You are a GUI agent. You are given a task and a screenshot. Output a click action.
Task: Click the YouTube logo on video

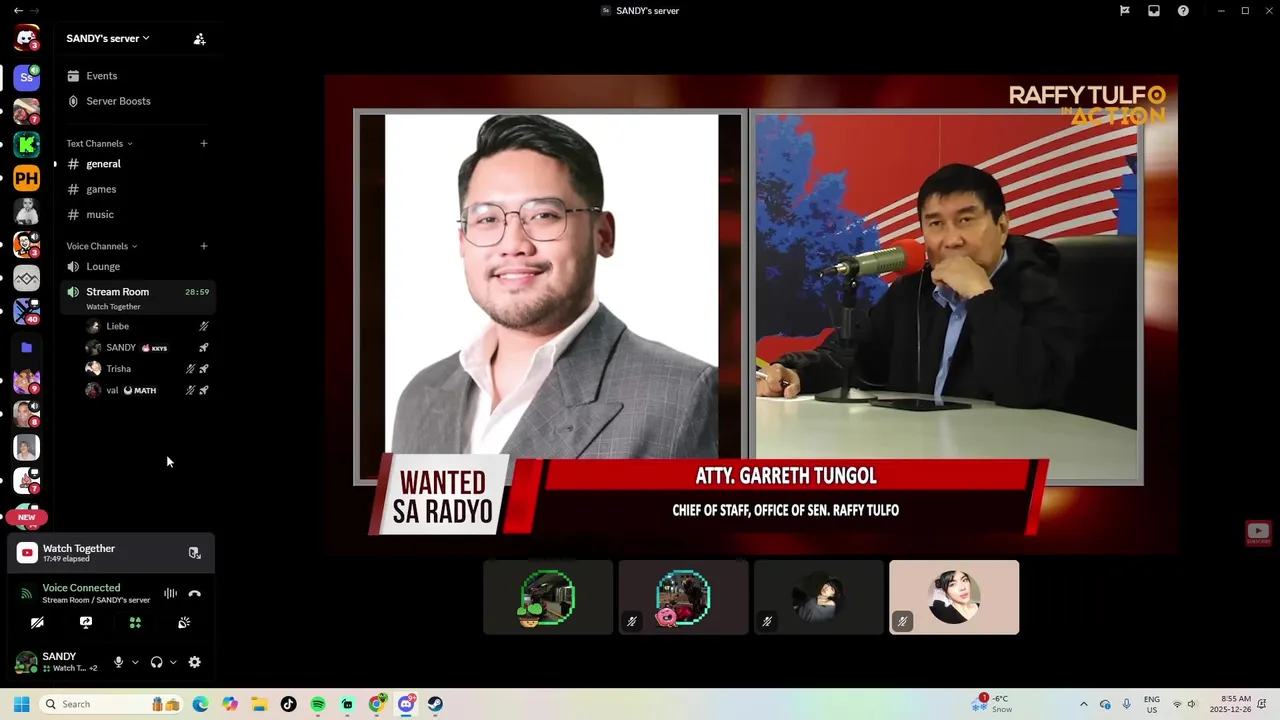[1258, 533]
